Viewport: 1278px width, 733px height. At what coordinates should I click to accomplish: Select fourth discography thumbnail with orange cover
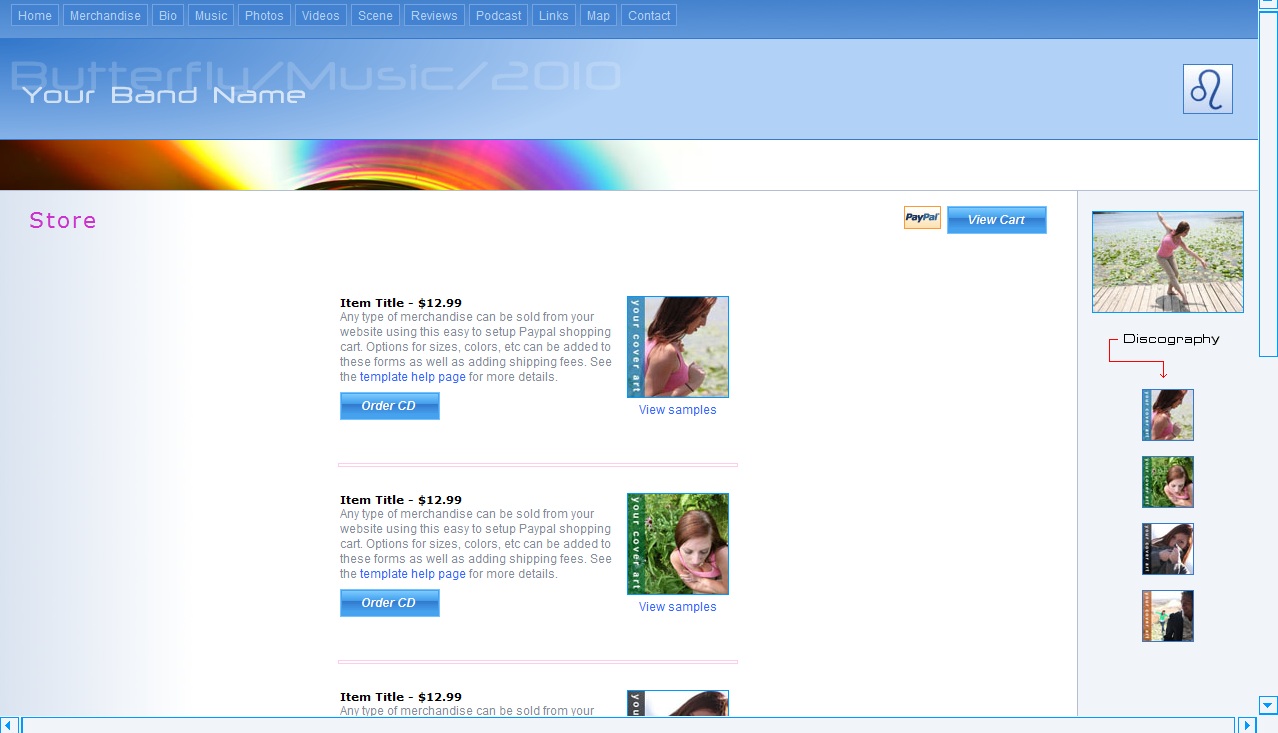tap(1168, 616)
